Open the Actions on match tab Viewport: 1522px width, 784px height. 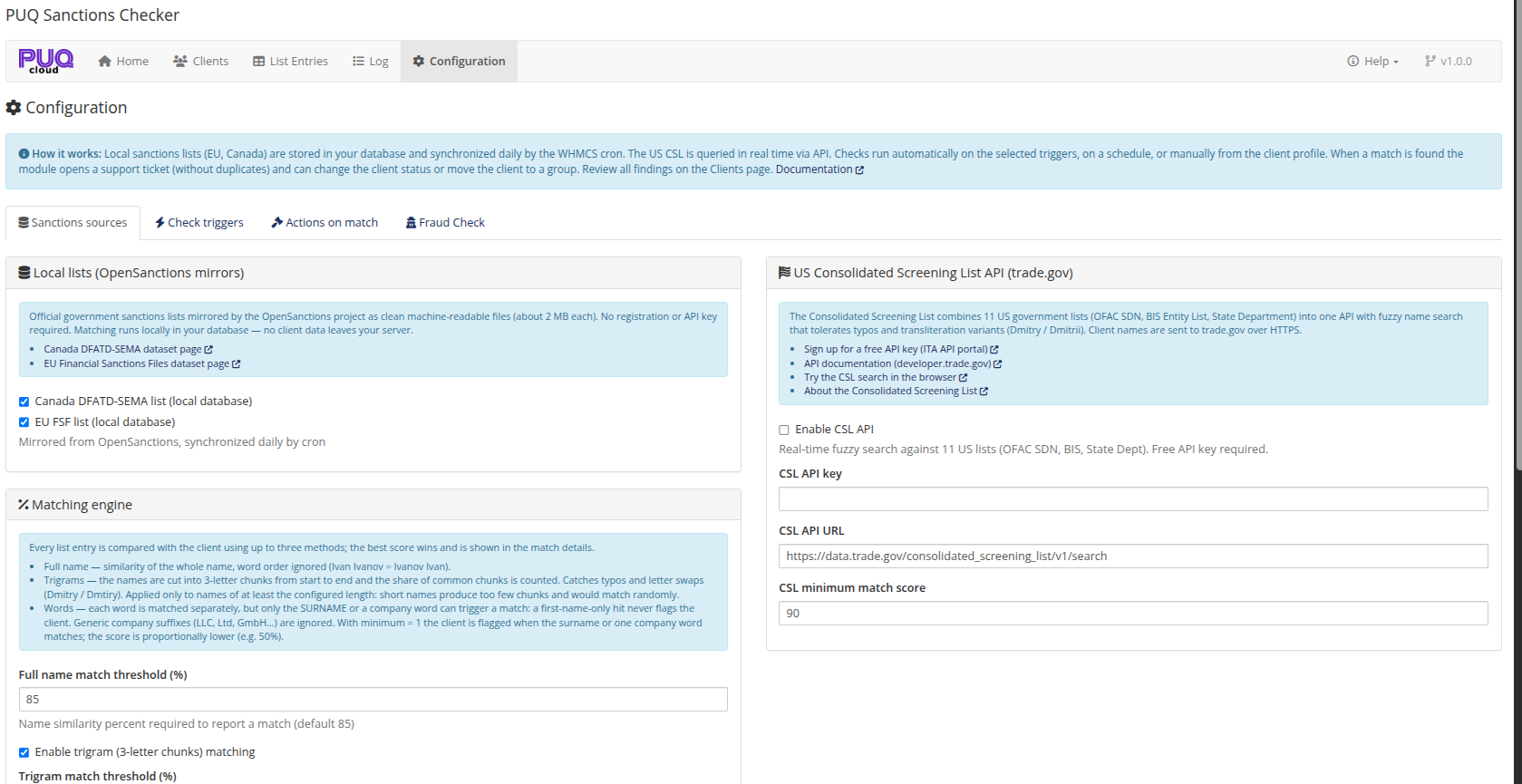[325, 222]
